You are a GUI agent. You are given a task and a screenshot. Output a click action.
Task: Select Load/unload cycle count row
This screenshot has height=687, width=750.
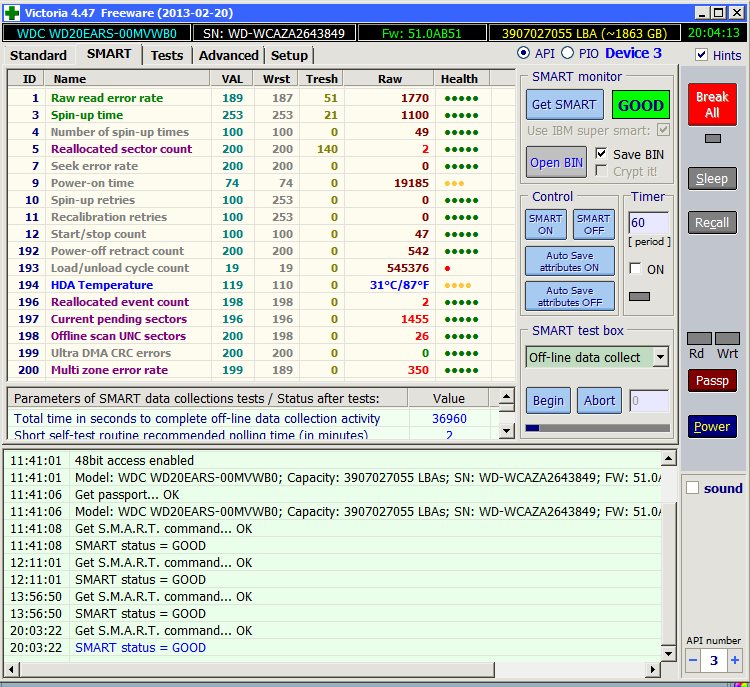click(261, 268)
